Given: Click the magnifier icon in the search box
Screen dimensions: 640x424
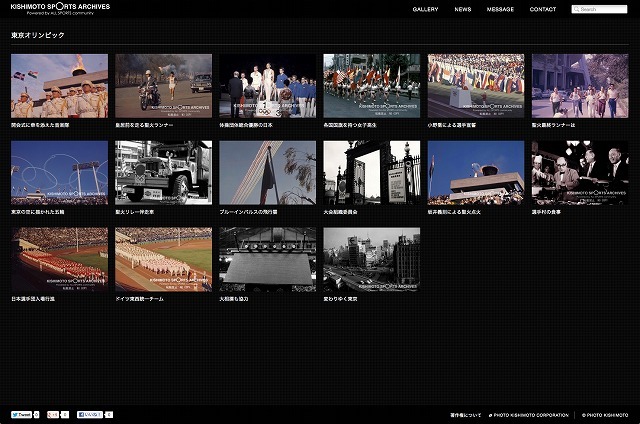Looking at the screenshot, I should coord(576,9).
